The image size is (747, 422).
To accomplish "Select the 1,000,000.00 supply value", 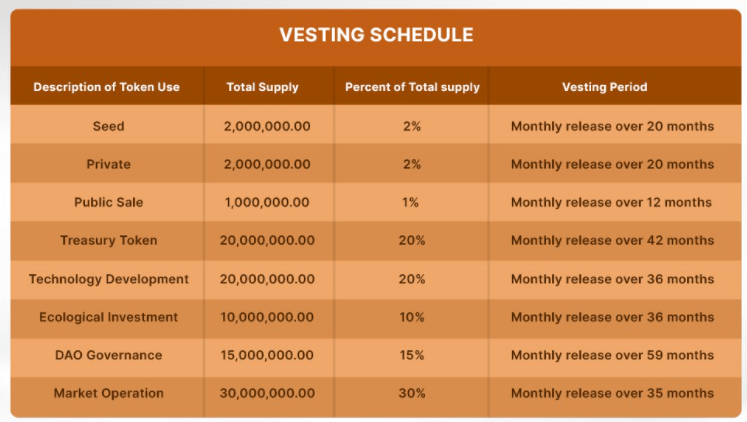I will [x=267, y=202].
